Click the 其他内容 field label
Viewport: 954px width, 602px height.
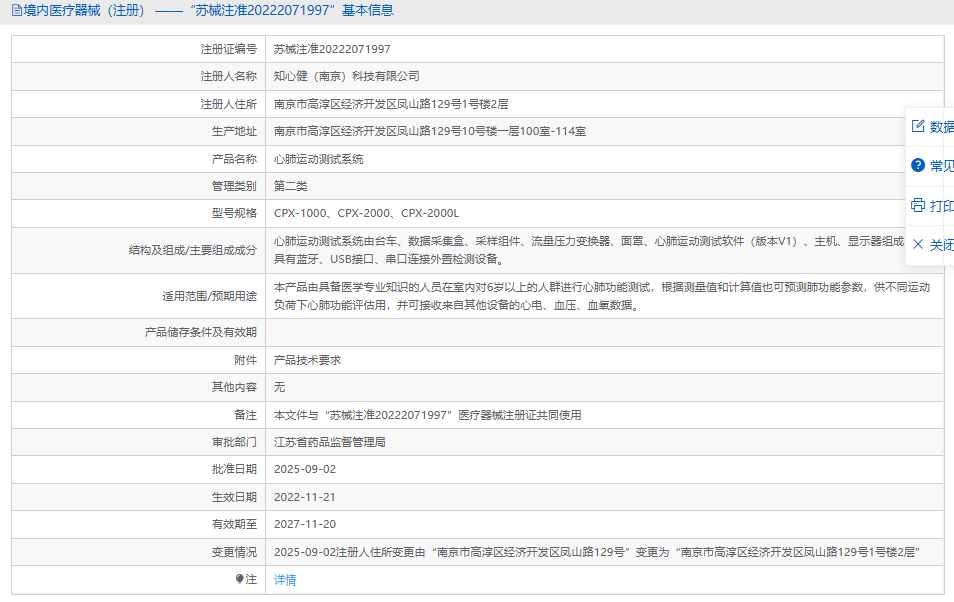coord(234,387)
